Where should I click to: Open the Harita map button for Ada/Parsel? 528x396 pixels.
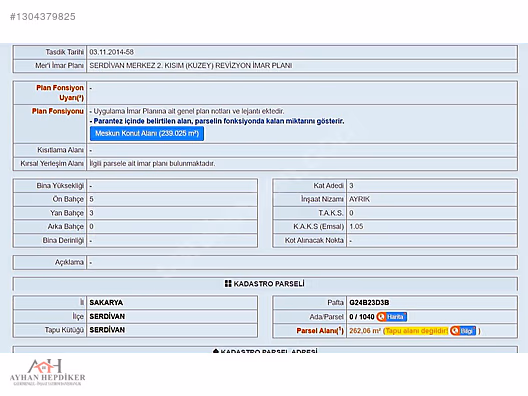392,317
